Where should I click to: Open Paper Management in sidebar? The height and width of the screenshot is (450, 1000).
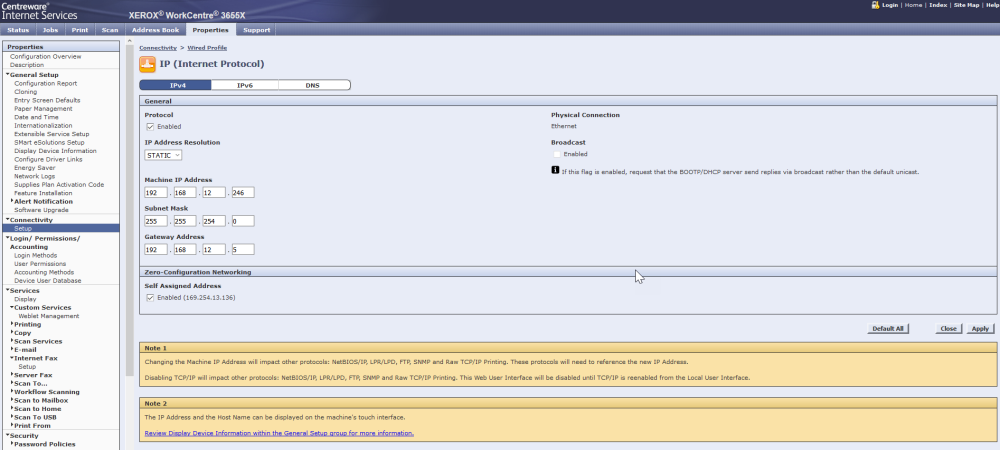(x=43, y=109)
